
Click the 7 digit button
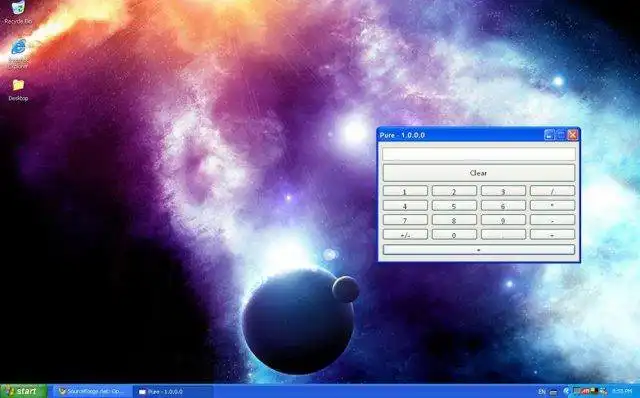(x=405, y=220)
